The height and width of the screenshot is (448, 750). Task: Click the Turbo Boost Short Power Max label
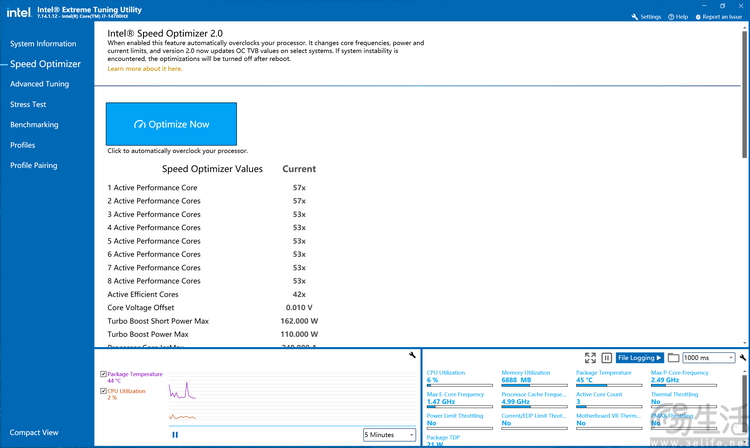158,321
